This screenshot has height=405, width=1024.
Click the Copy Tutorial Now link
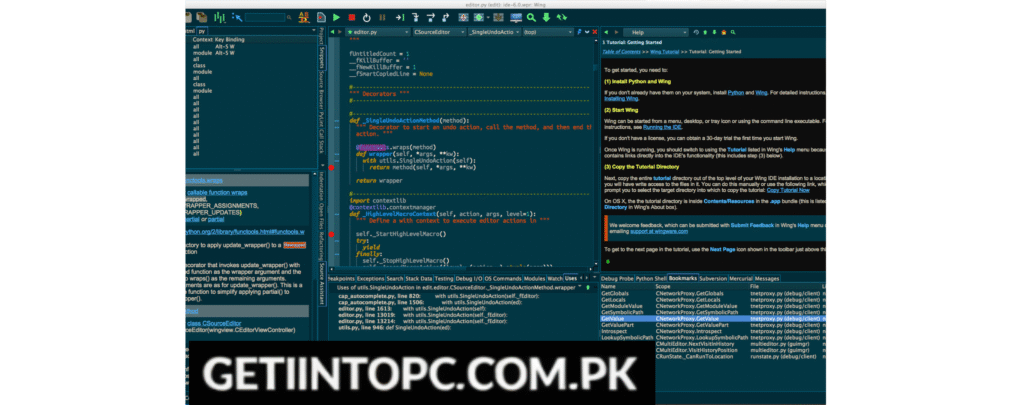pos(788,190)
